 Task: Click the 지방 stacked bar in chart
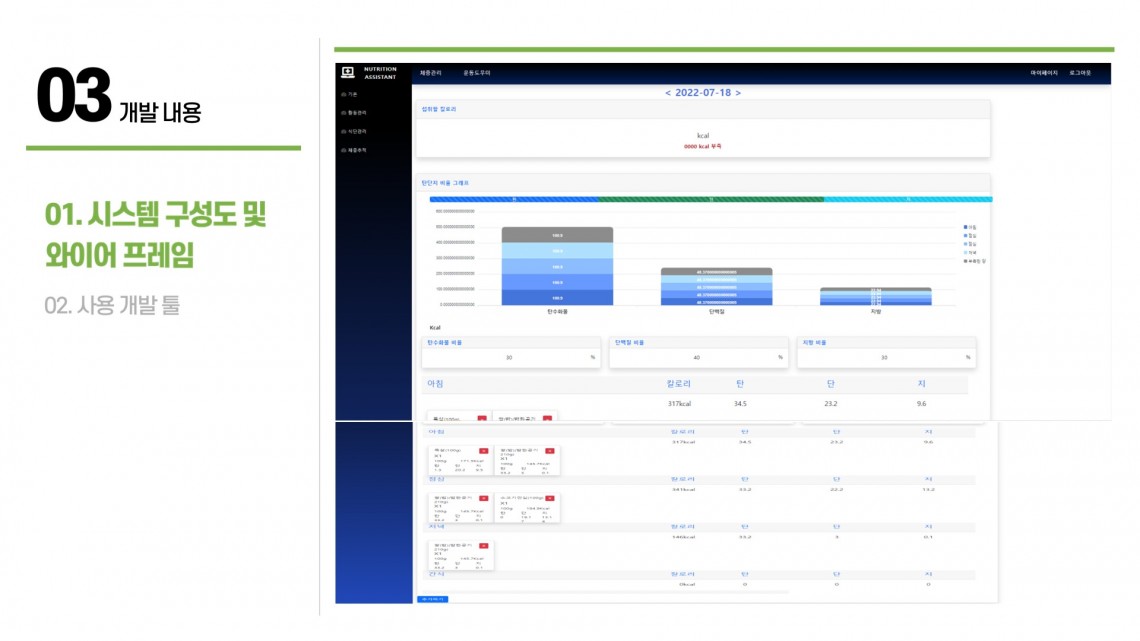(x=875, y=297)
